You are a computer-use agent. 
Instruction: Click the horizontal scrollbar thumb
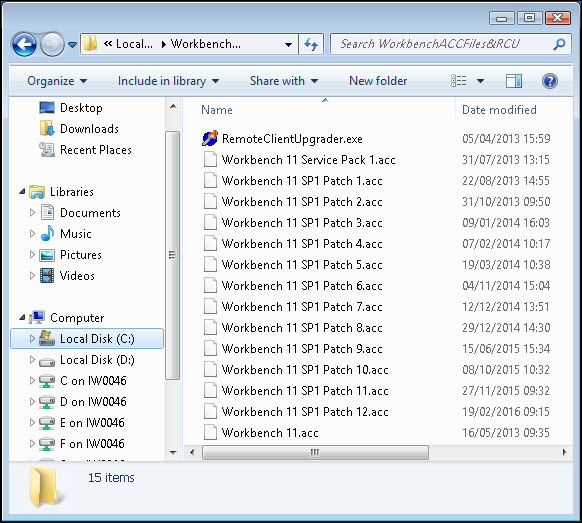click(315, 452)
